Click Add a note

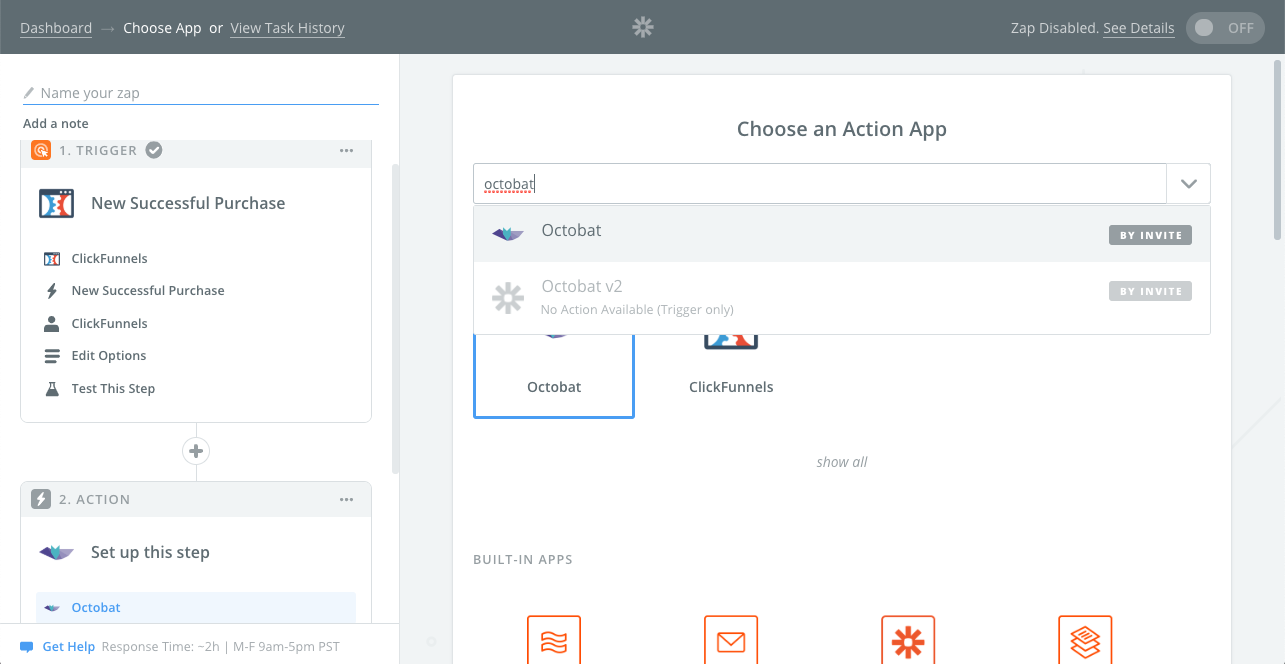pyautogui.click(x=56, y=124)
